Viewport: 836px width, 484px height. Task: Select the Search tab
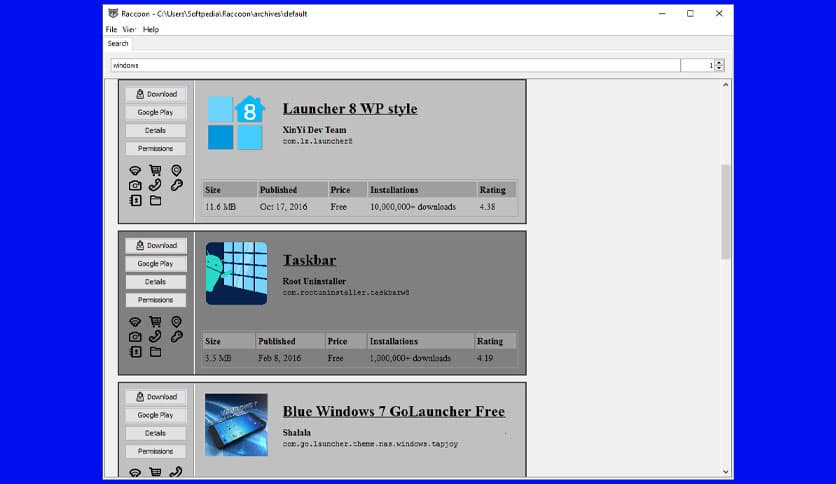[118, 44]
